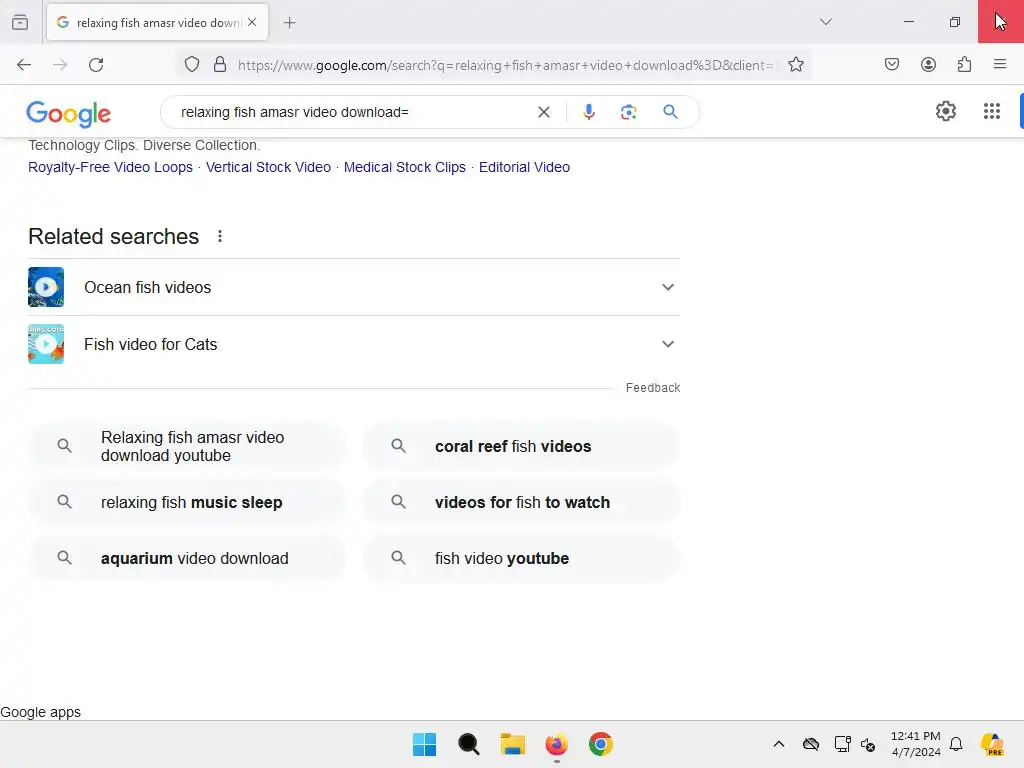Reload the current Google results page
Screen dimensions: 1024x768
pos(96,65)
